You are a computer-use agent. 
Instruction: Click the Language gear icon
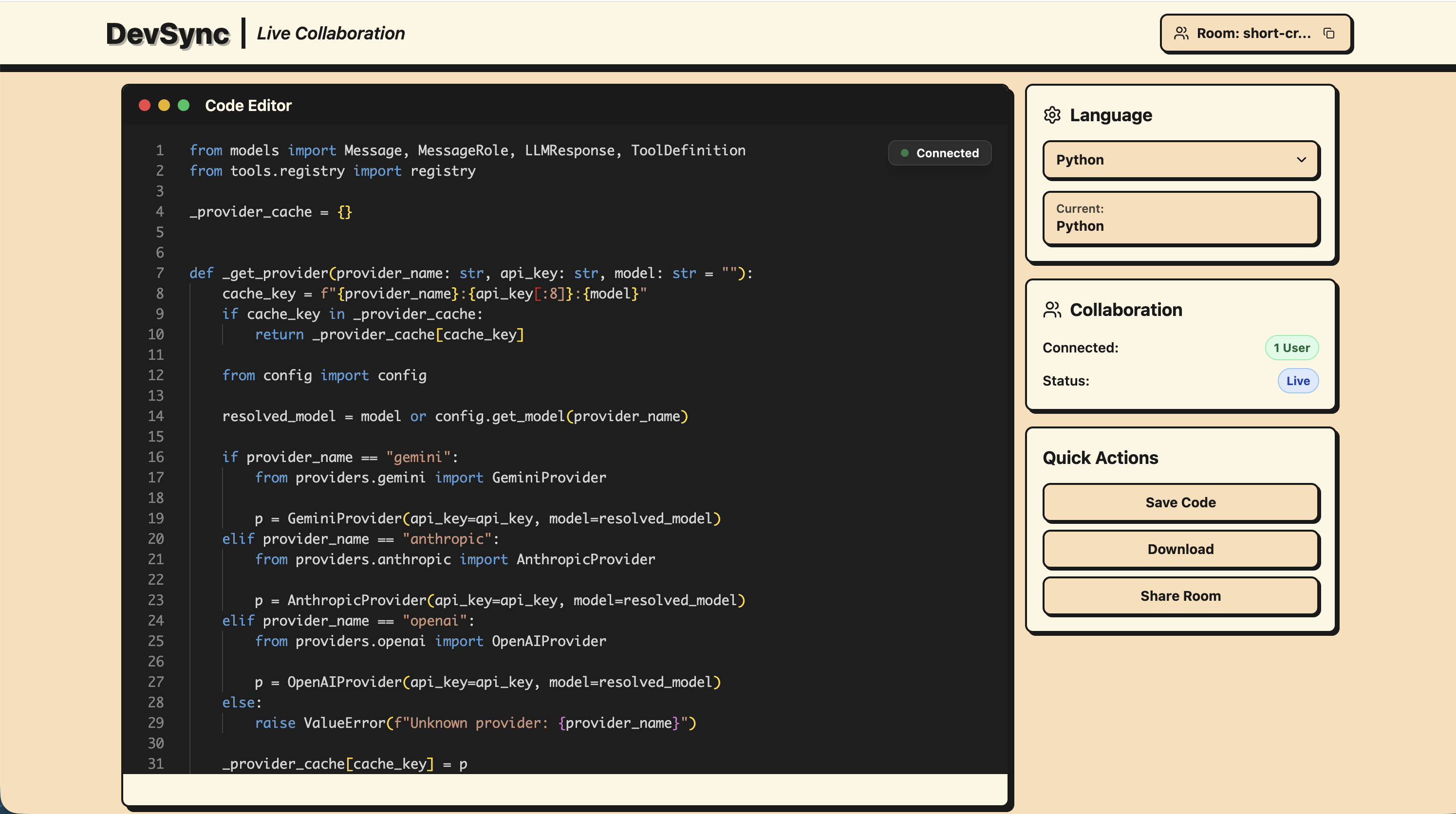1052,115
